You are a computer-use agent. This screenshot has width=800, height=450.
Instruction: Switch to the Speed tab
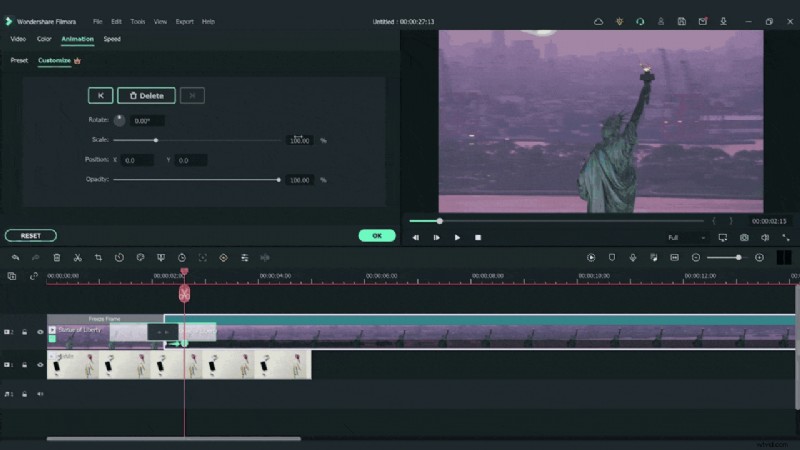(x=112, y=39)
